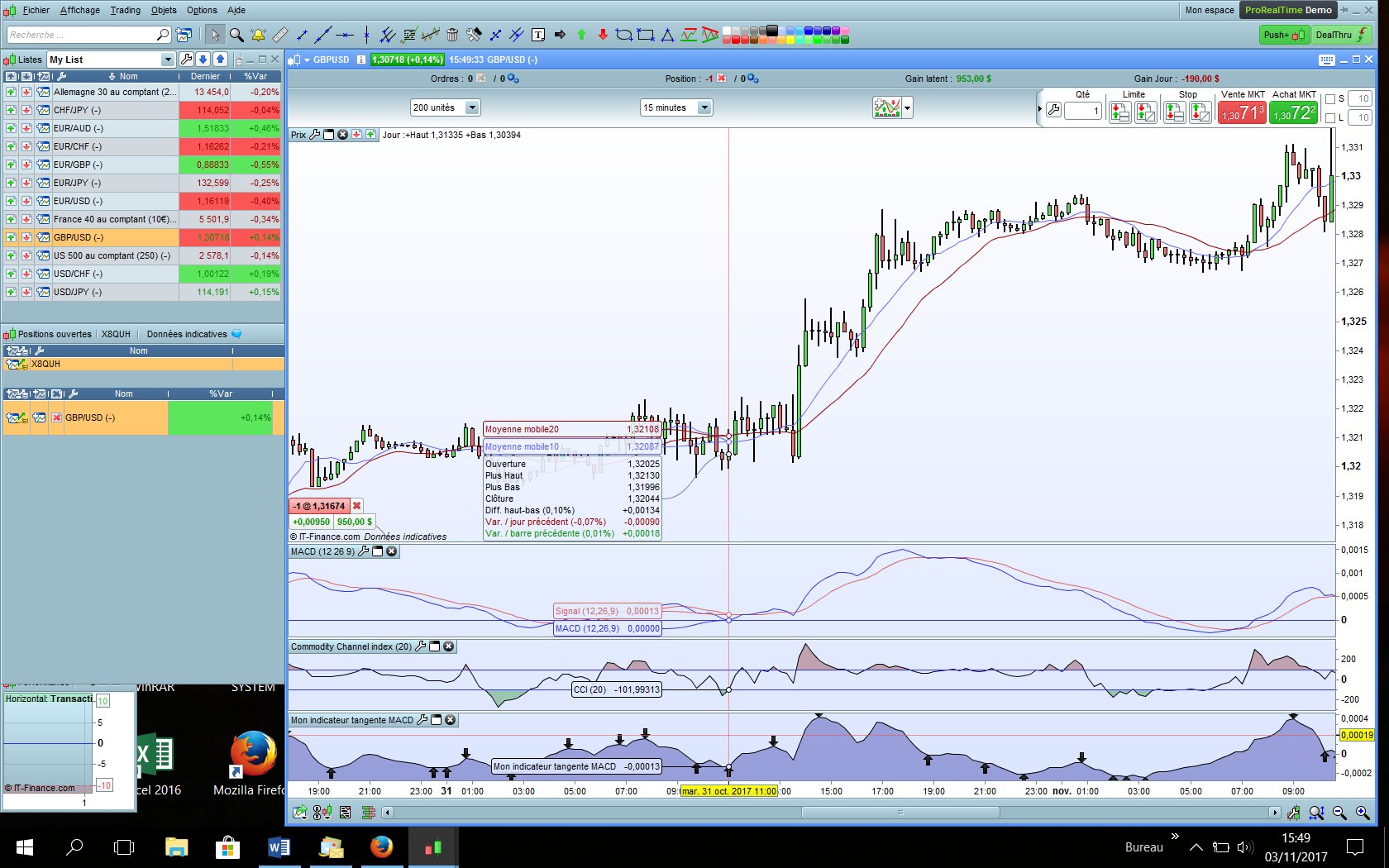This screenshot has width=1389, height=868.
Task: Click the Vente MKT sell button
Action: coord(1242,112)
